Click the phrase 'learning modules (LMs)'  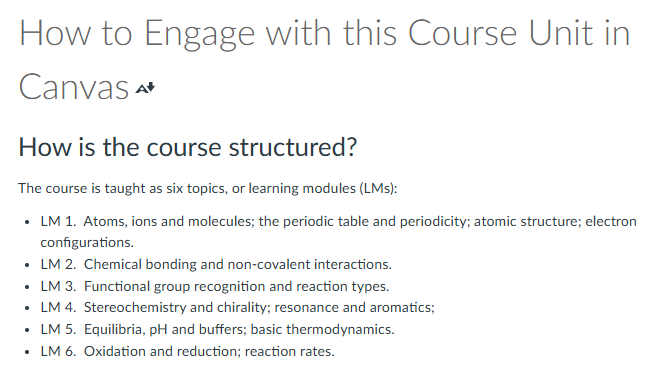[322, 188]
